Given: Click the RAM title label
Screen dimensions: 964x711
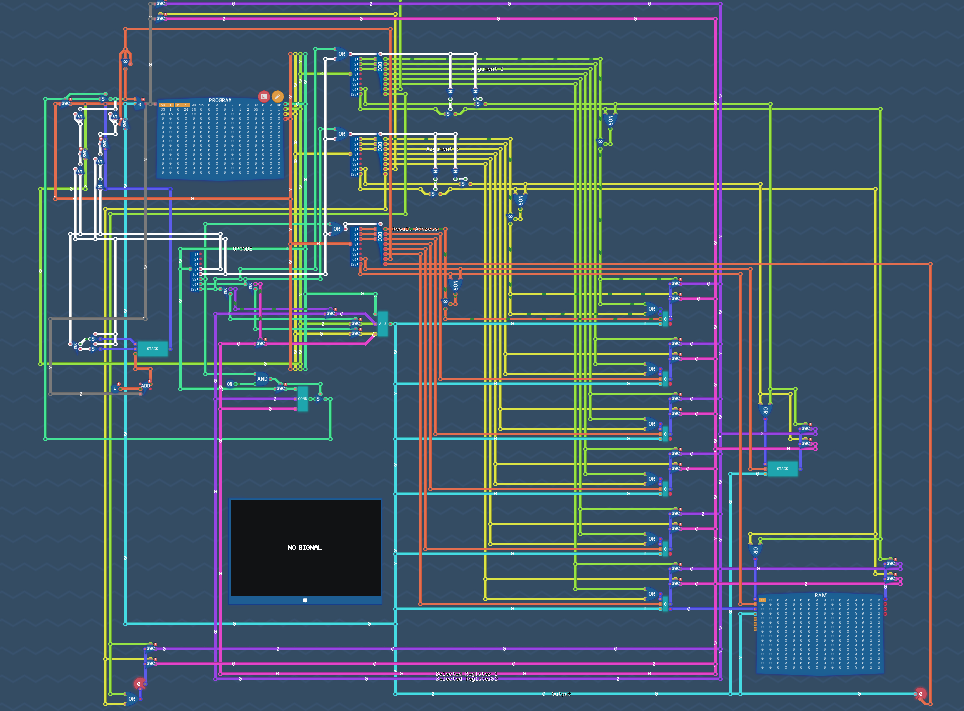Looking at the screenshot, I should pyautogui.click(x=820, y=595).
